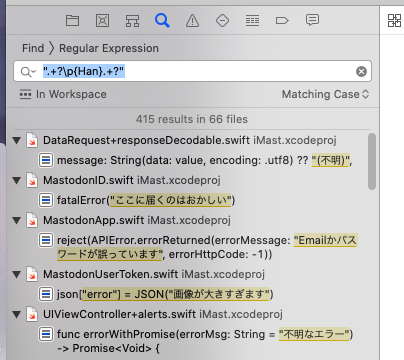Change the In Workspace search scope
The image size is (404, 360).
(x=71, y=94)
